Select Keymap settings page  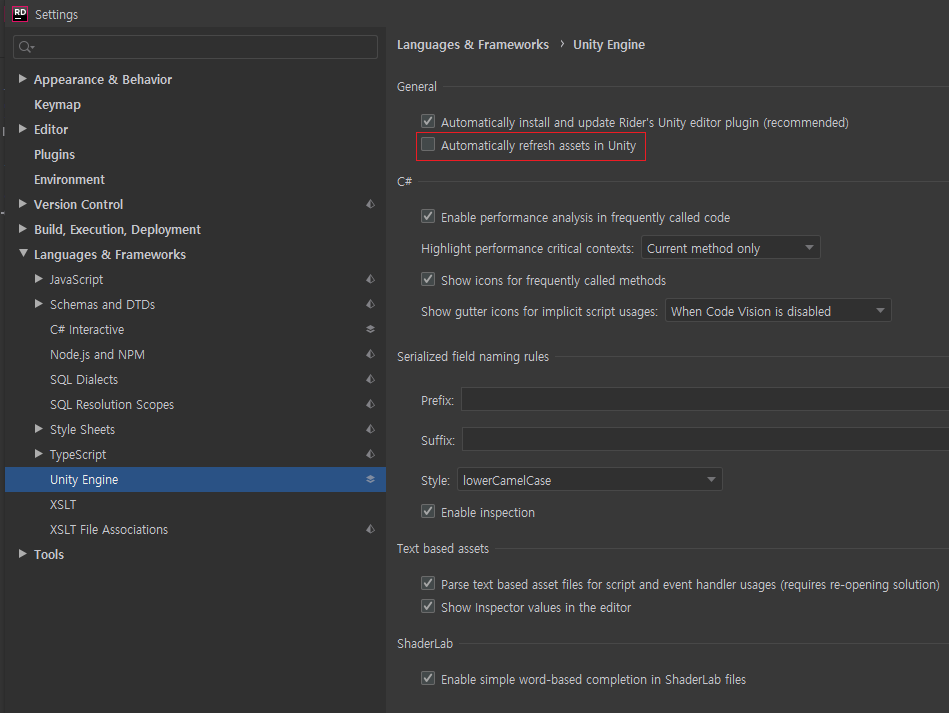pos(57,105)
